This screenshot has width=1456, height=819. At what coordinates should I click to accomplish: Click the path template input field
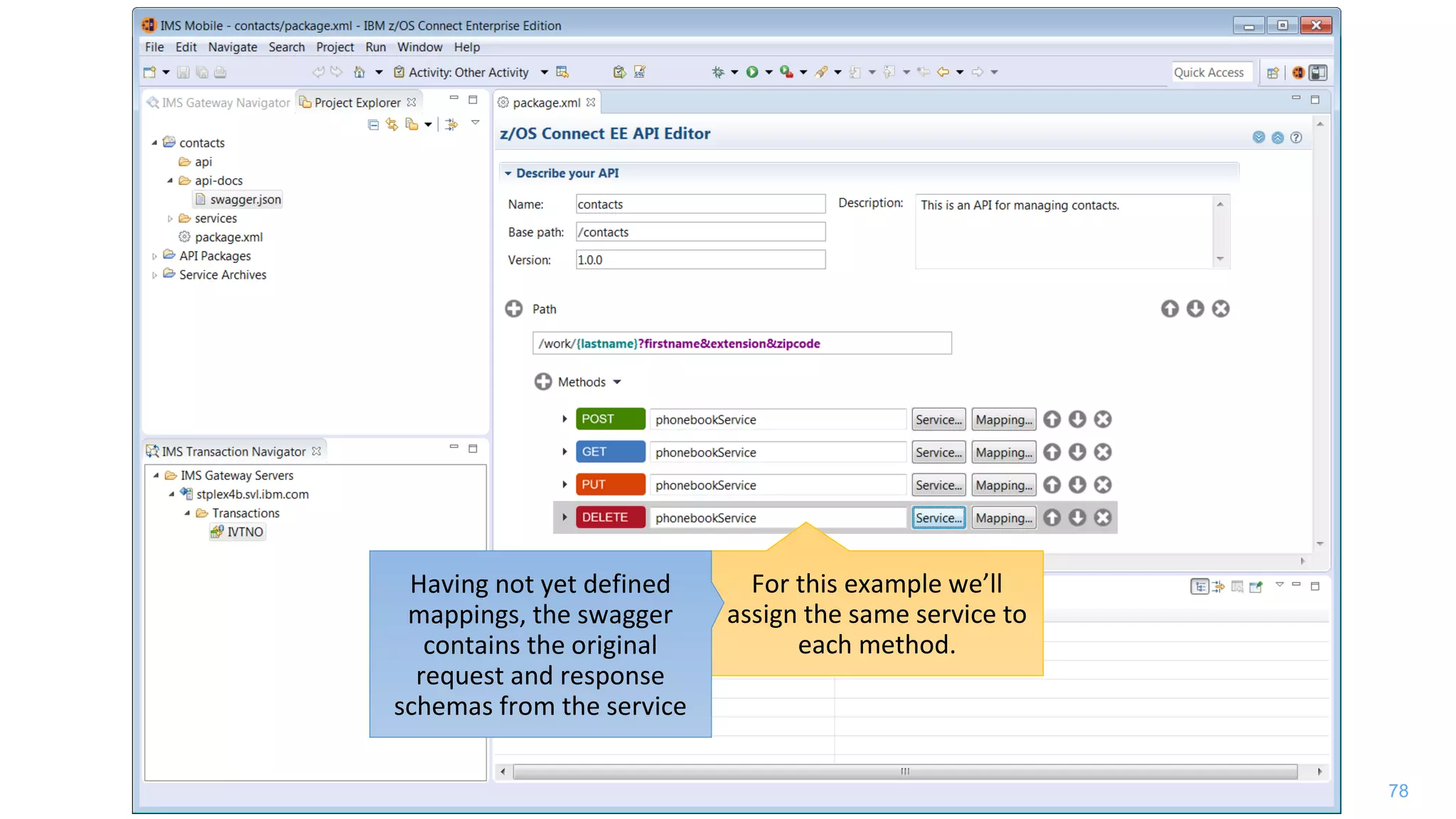[742, 343]
